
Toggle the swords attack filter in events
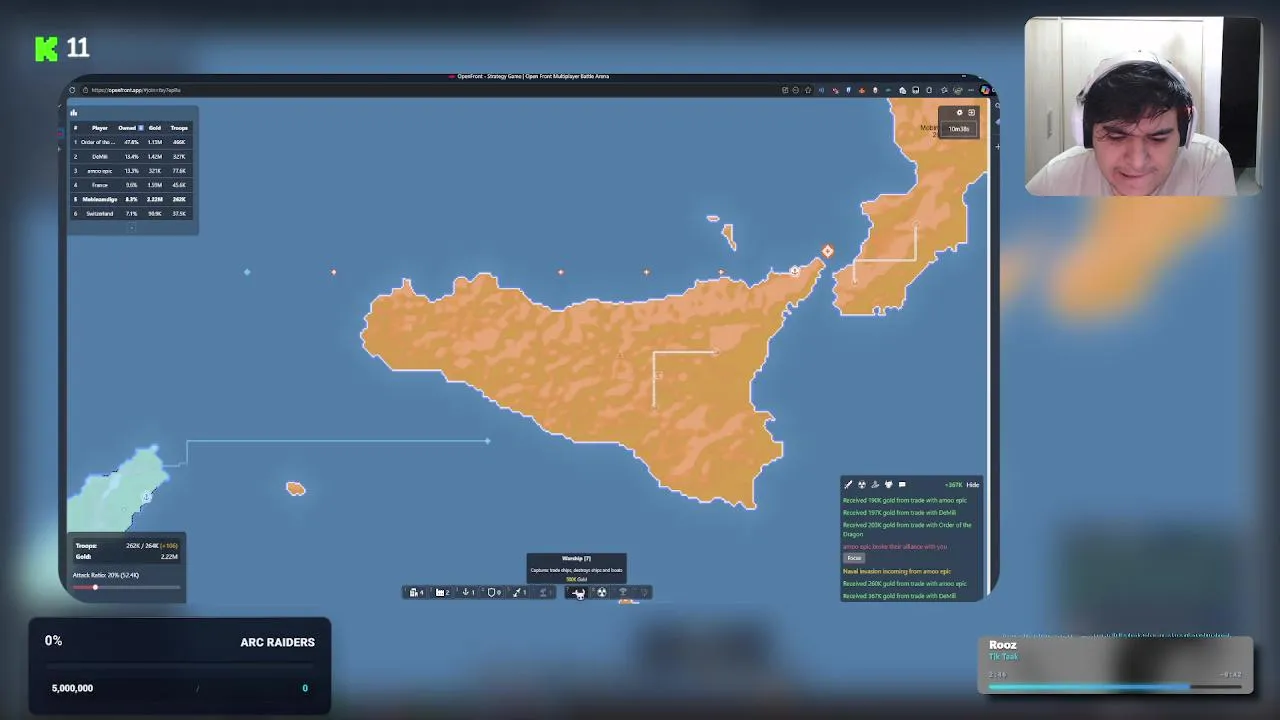tap(848, 484)
